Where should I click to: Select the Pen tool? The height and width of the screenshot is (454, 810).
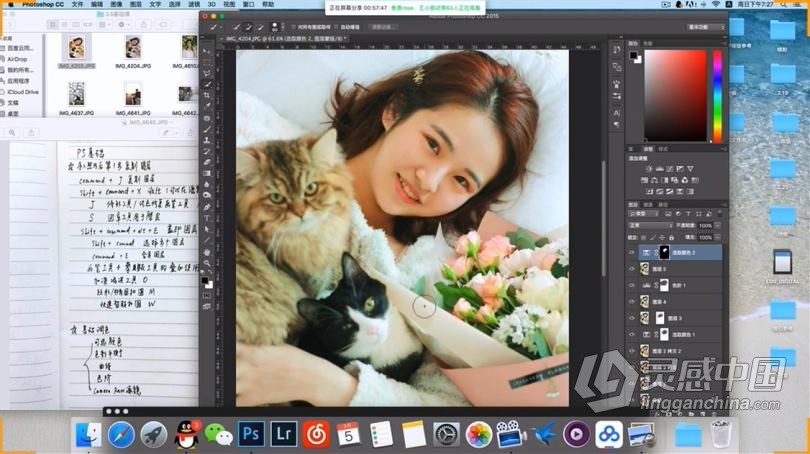(207, 207)
